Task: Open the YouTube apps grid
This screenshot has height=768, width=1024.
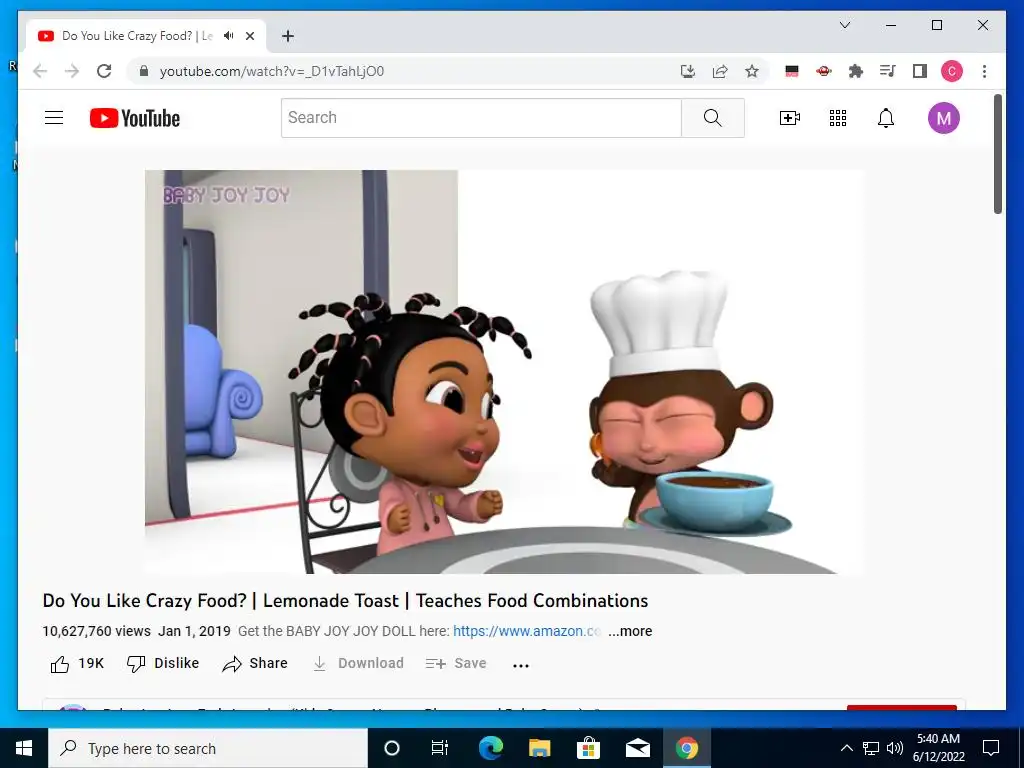Action: (838, 118)
